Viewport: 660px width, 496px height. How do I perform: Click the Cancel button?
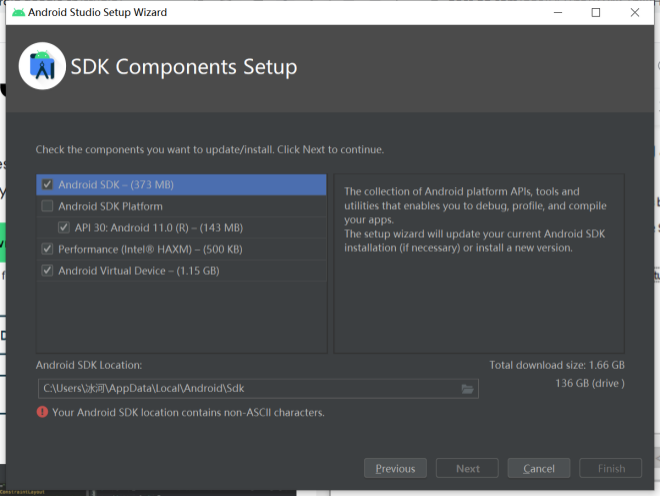pyautogui.click(x=539, y=468)
